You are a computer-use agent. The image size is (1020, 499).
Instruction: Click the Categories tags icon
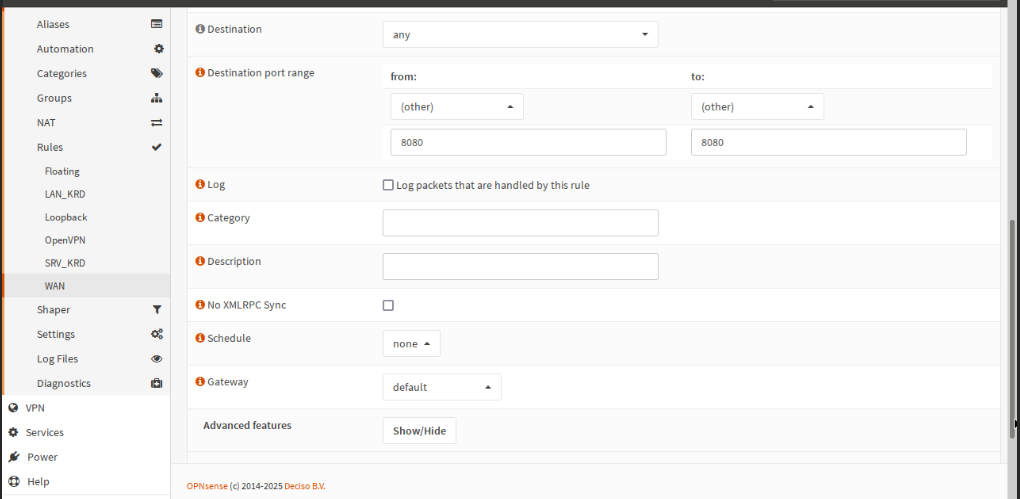[156, 73]
